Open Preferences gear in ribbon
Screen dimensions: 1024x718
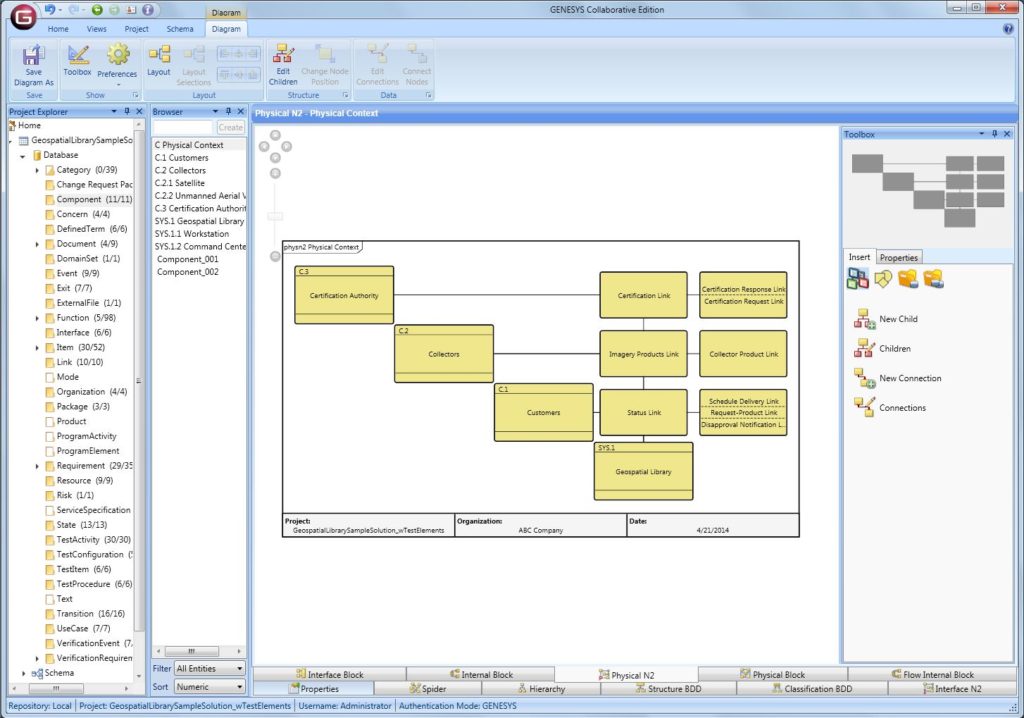point(118,63)
